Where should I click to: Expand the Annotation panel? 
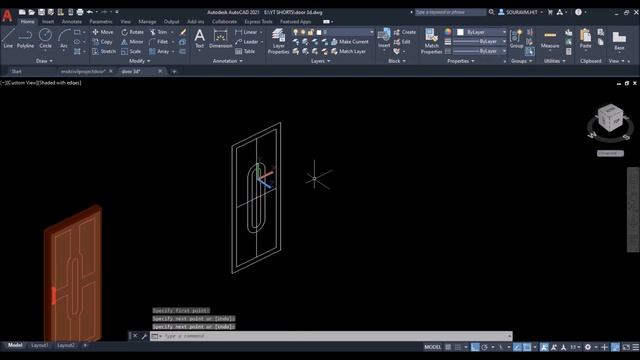click(228, 61)
